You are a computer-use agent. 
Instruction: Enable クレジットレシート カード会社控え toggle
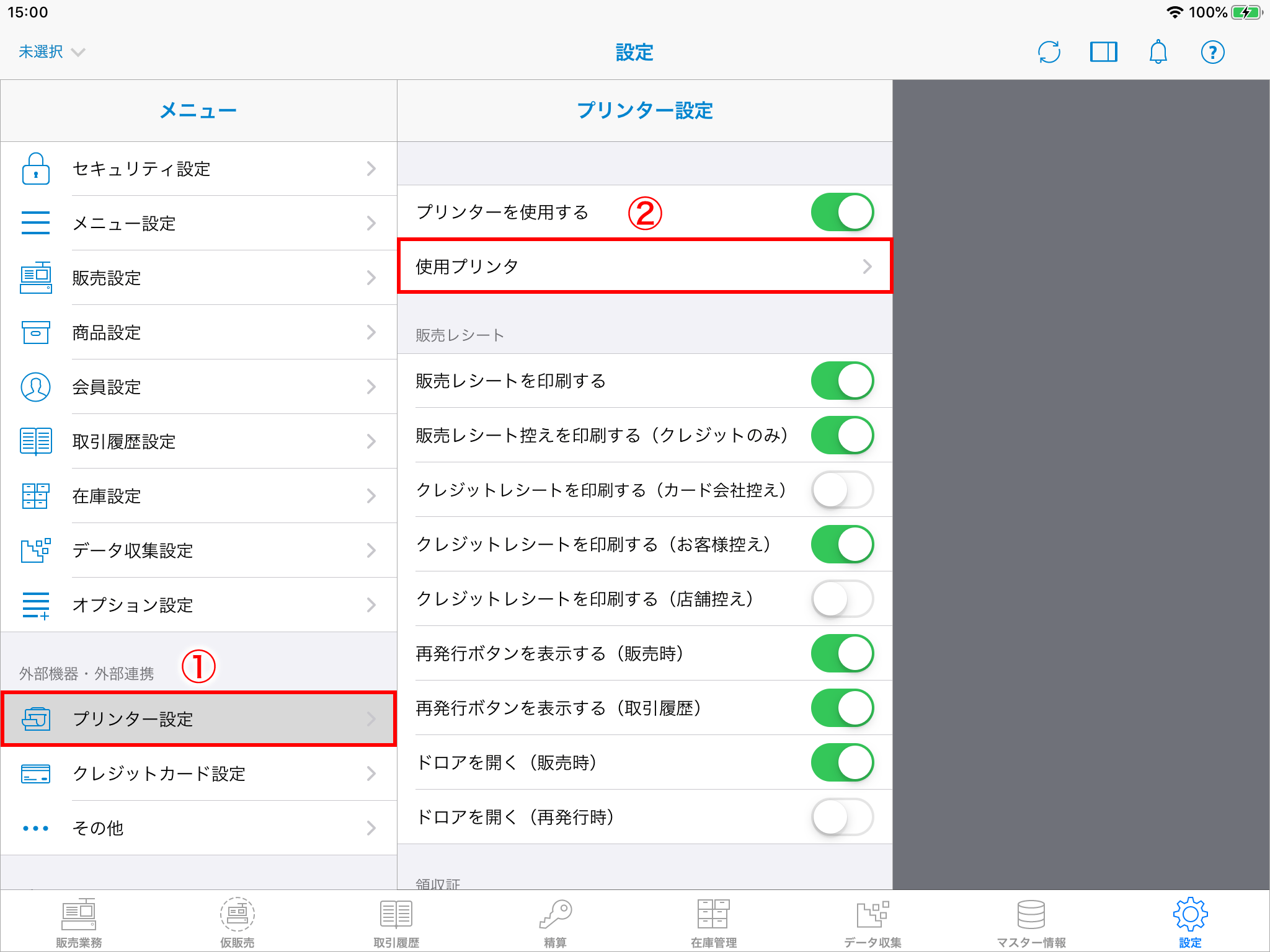point(842,490)
